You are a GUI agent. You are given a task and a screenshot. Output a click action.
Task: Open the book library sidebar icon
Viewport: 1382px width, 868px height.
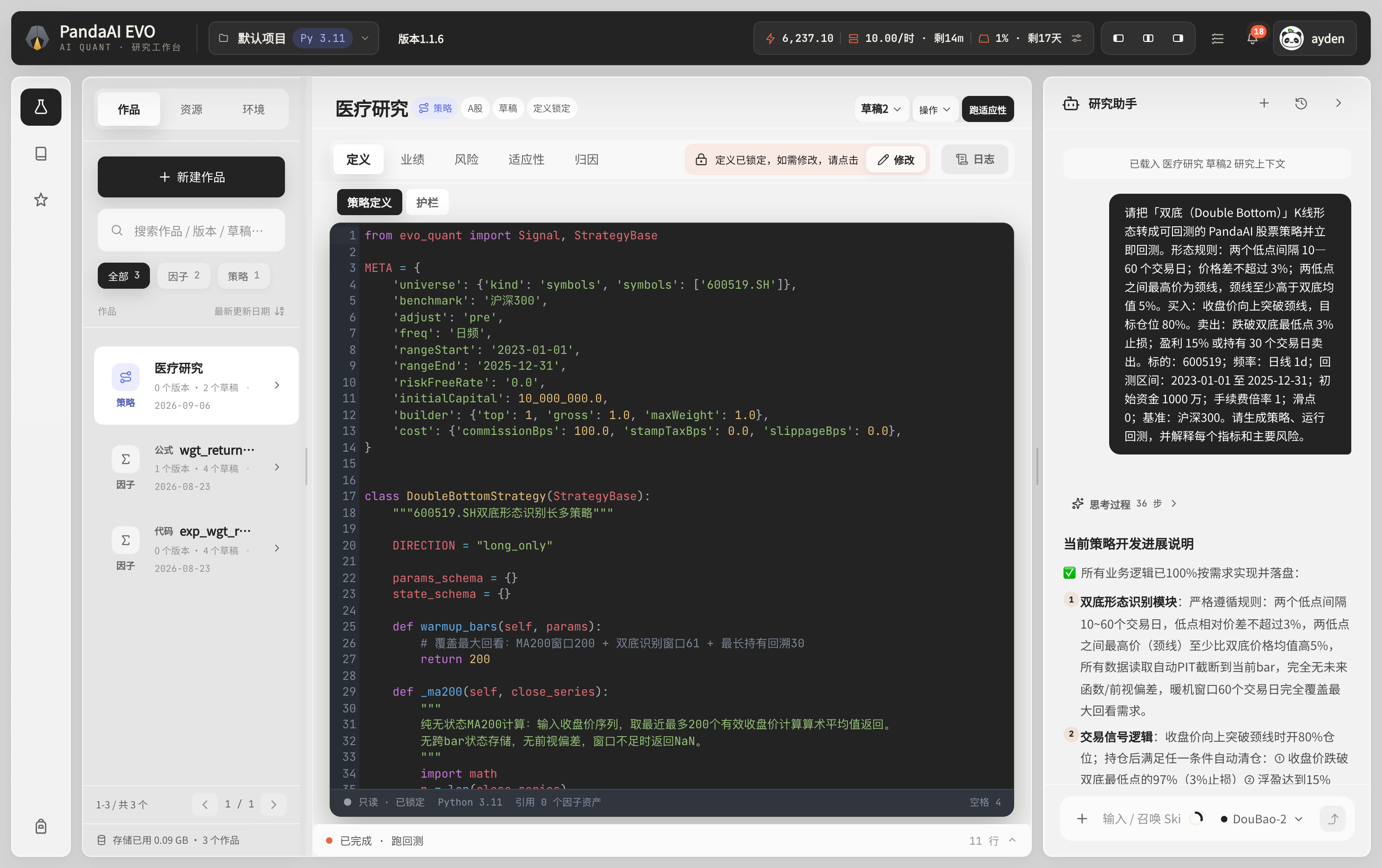click(x=41, y=153)
